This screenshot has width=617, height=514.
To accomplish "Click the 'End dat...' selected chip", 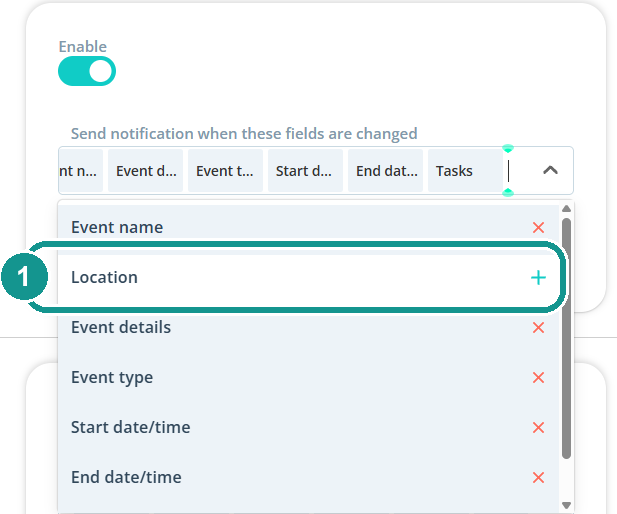I will click(385, 171).
